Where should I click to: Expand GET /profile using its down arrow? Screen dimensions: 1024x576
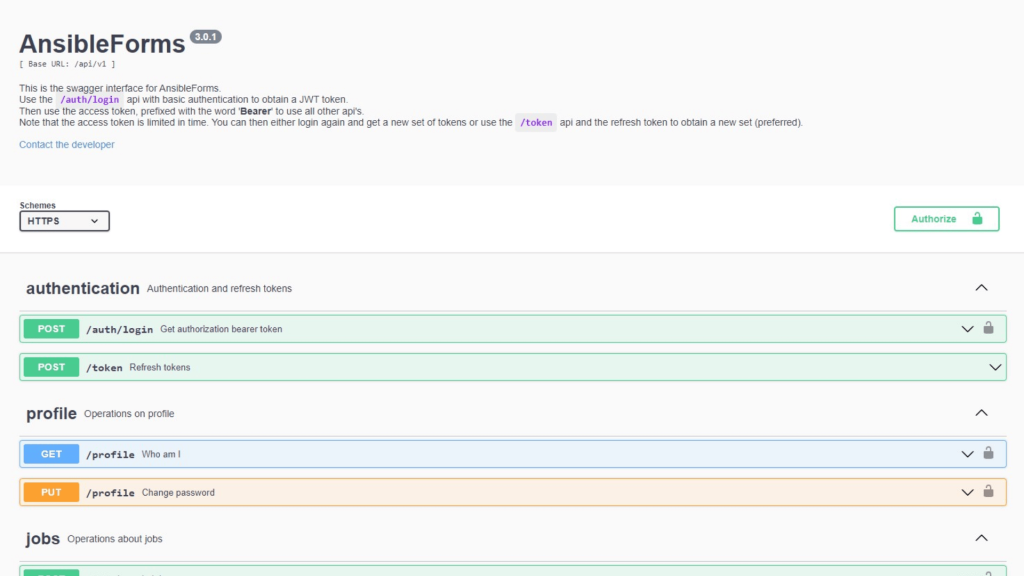[967, 453]
